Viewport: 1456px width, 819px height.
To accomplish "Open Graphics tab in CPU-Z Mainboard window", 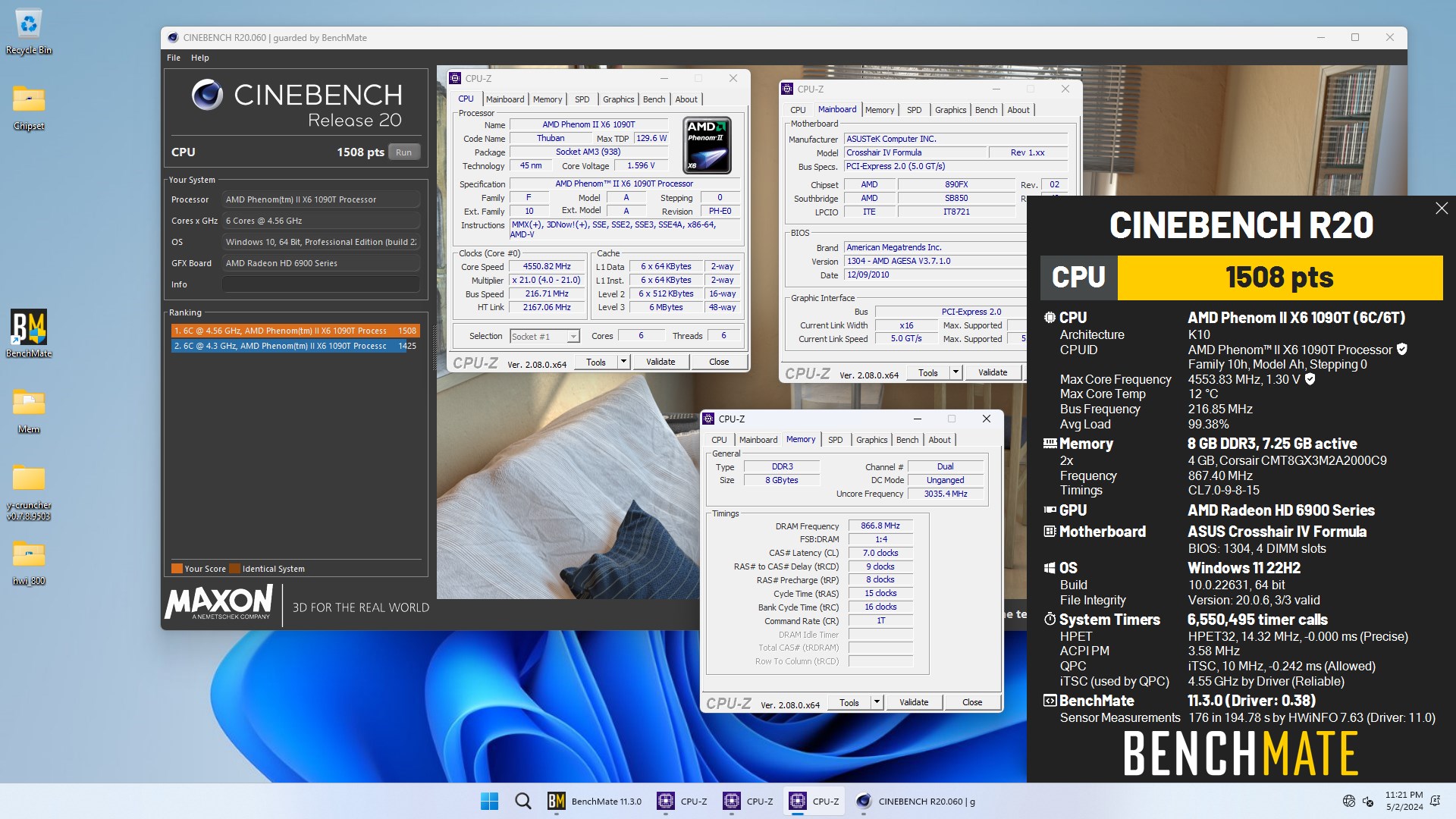I will pos(950,110).
